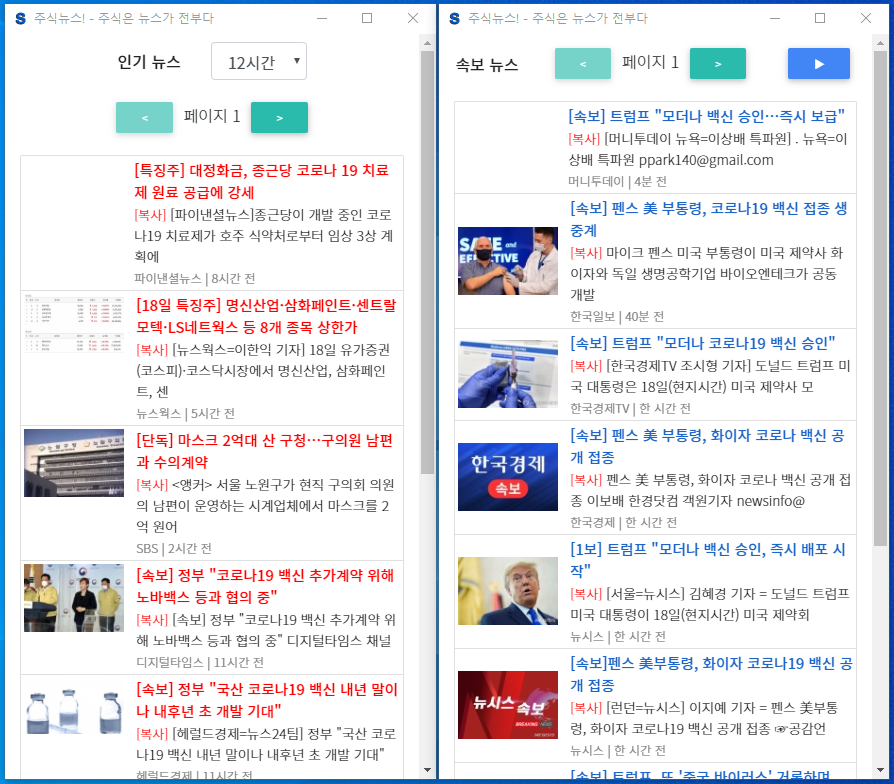Viewport: 894px width, 784px height.
Task: Open 펜스 美 부통령 백신 접종 생중계 article
Action: (x=709, y=220)
